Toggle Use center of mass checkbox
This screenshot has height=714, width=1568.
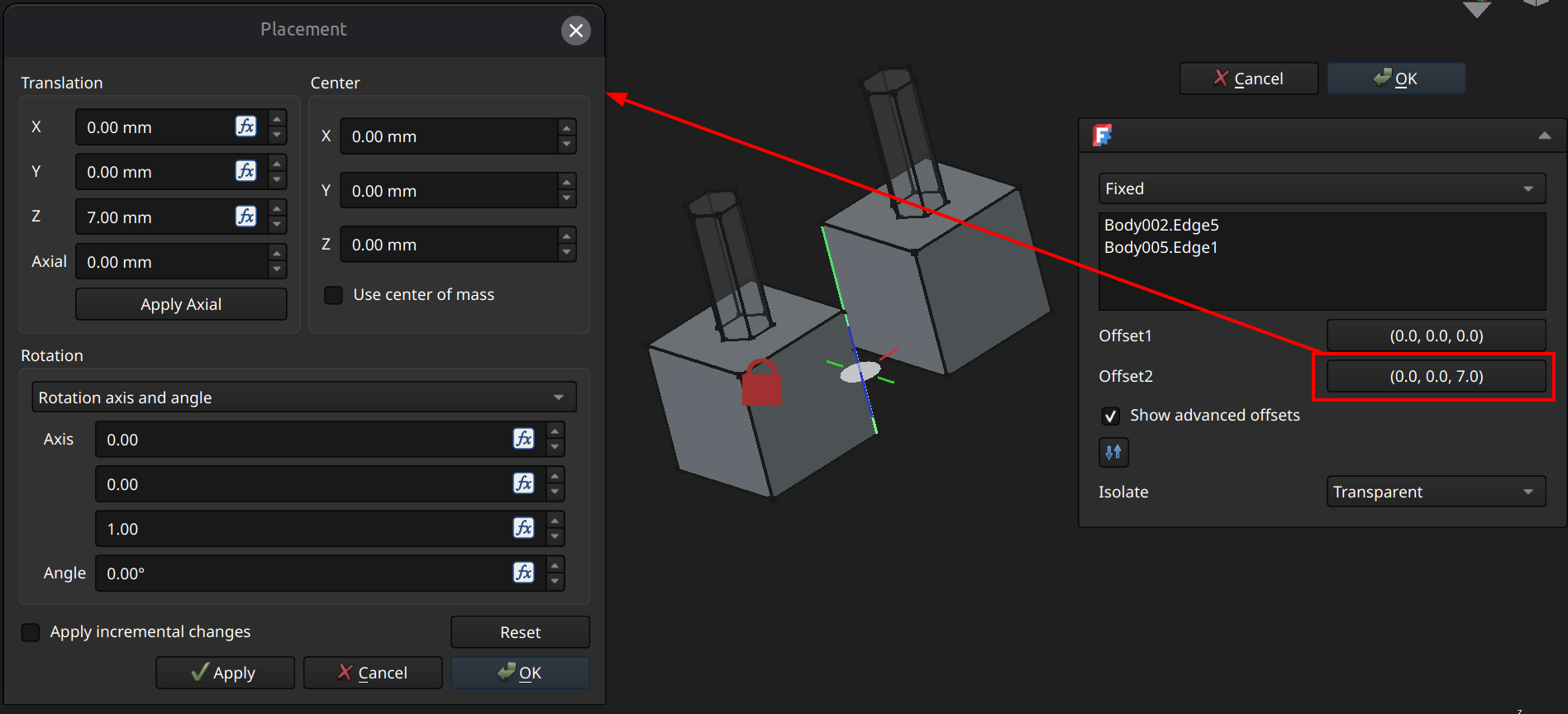click(333, 295)
